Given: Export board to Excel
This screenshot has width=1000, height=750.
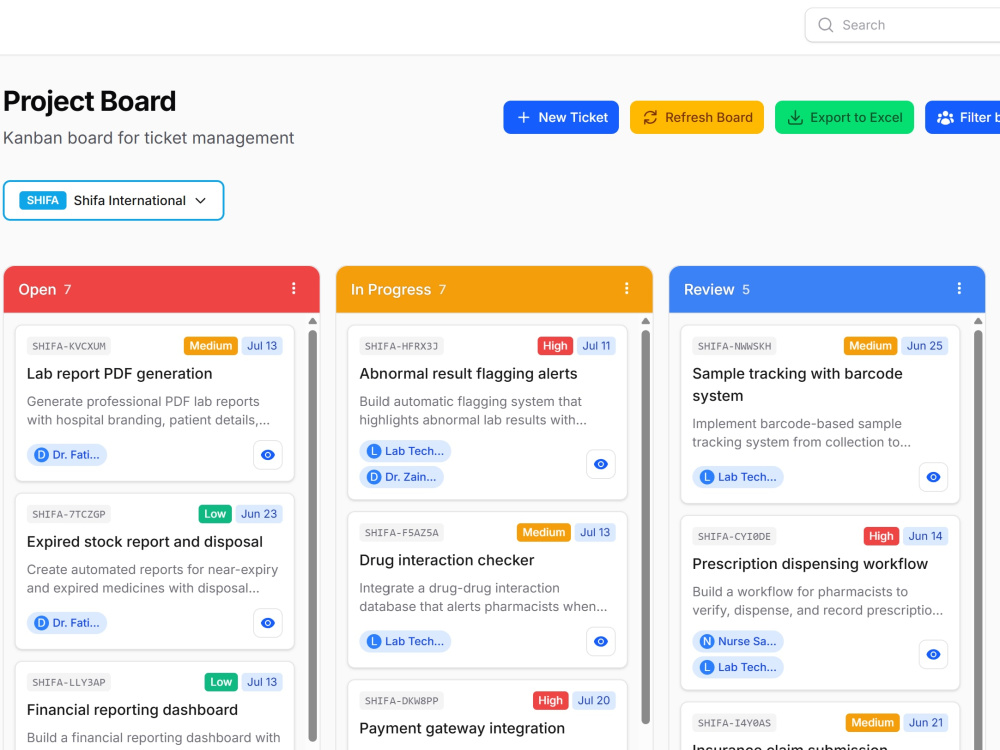Looking at the screenshot, I should coord(844,117).
